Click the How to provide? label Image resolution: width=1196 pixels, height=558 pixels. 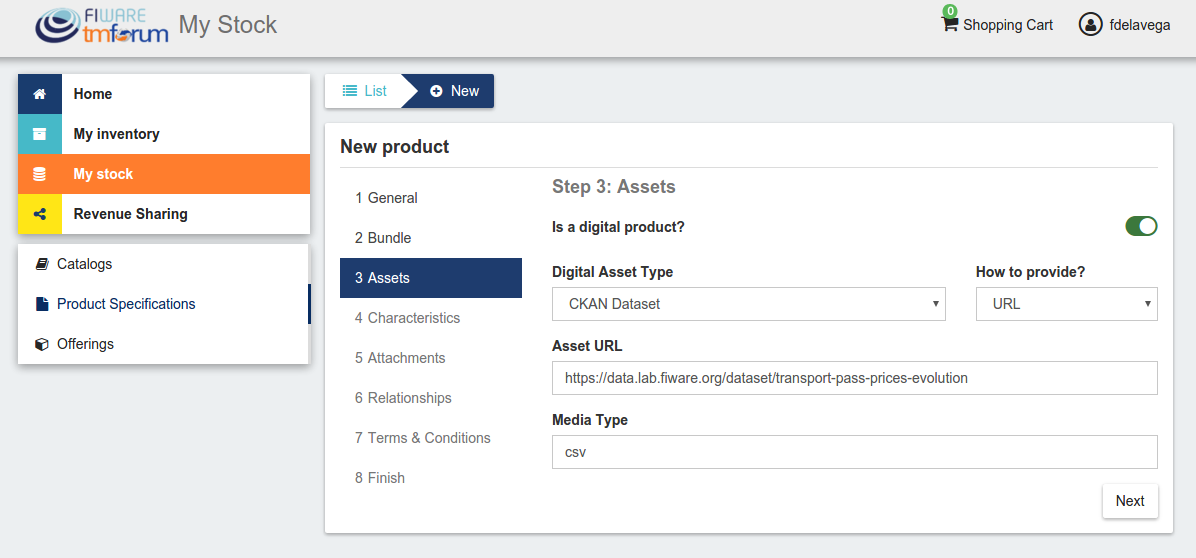point(1030,272)
